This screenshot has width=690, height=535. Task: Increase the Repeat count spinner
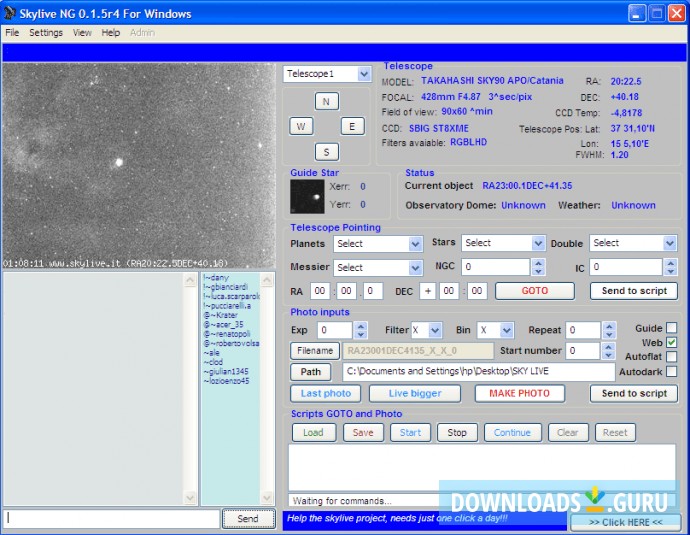pos(609,326)
